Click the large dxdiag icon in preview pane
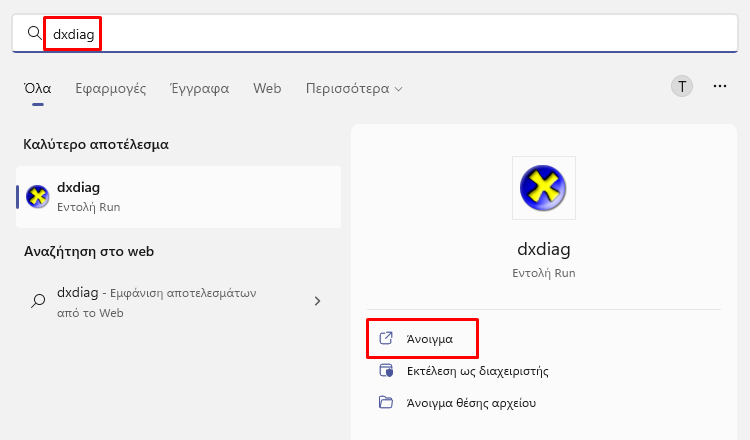750x440 pixels. 543,188
